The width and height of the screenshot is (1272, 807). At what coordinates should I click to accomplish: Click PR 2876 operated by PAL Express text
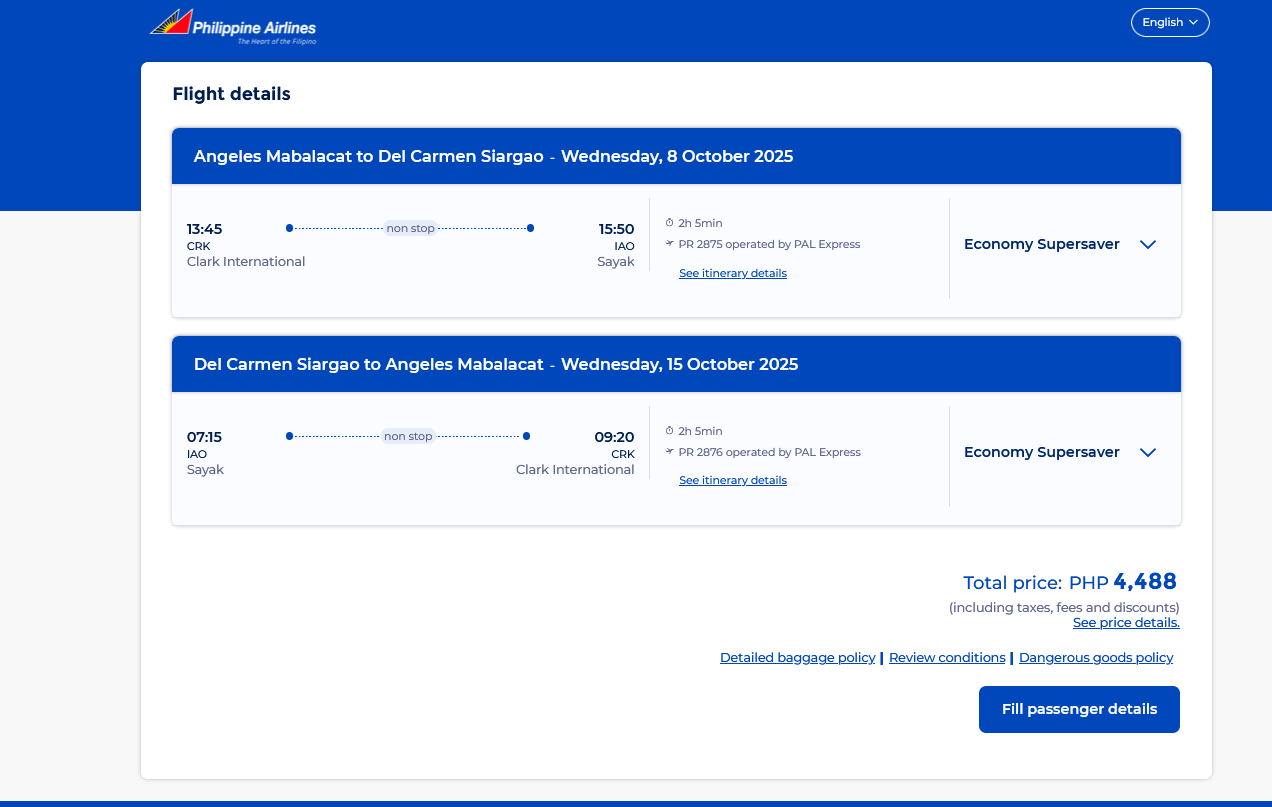(x=769, y=452)
